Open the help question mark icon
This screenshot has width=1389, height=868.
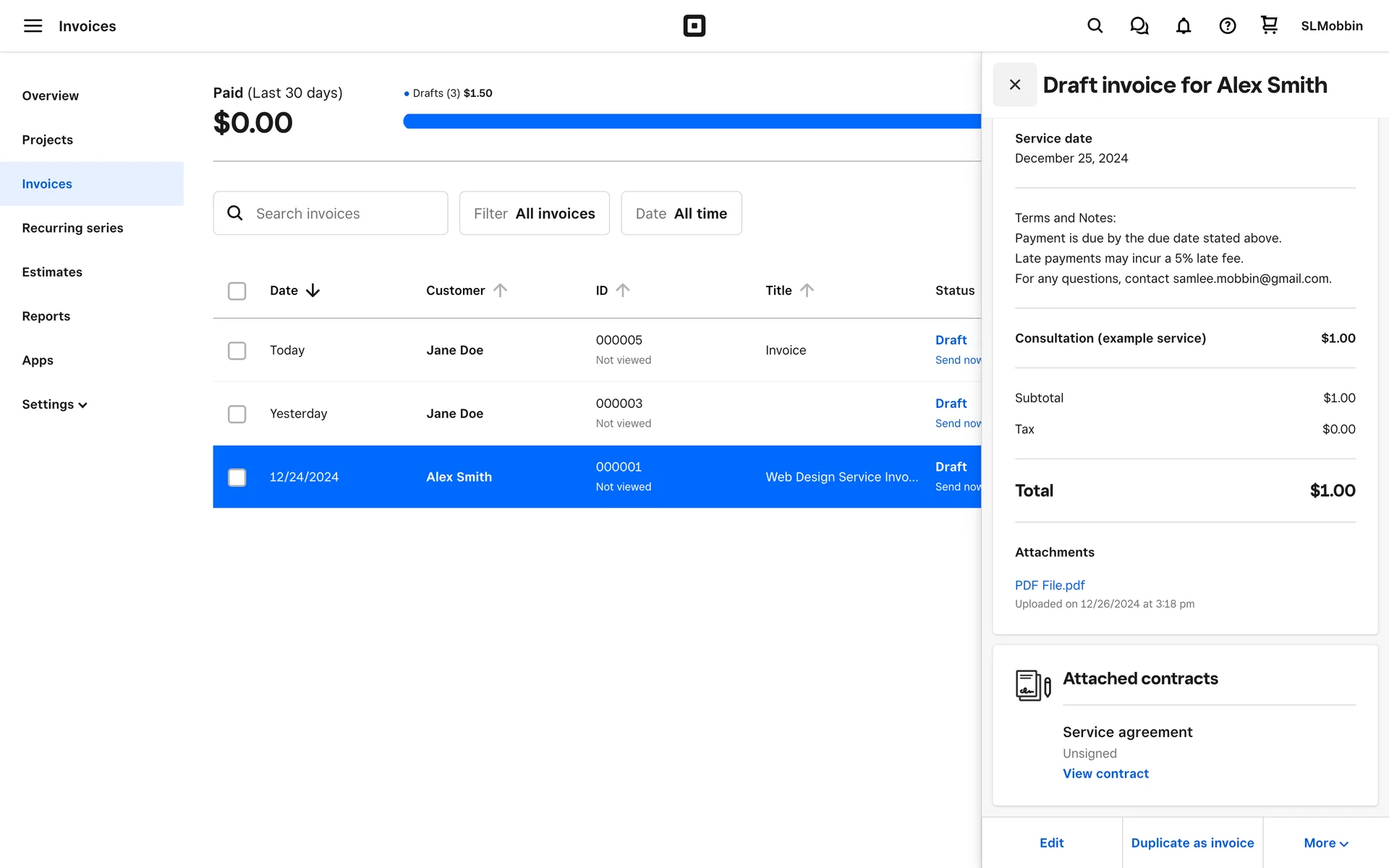(x=1227, y=26)
